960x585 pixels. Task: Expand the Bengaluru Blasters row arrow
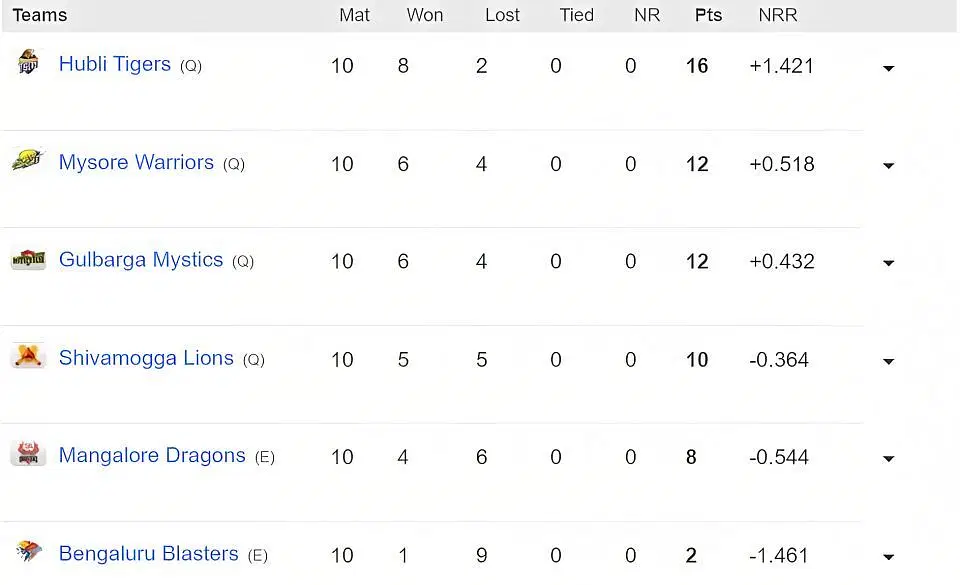coord(888,557)
